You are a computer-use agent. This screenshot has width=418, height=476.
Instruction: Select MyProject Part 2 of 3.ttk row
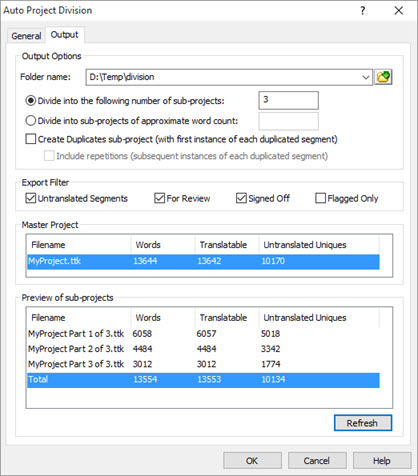pyautogui.click(x=203, y=349)
